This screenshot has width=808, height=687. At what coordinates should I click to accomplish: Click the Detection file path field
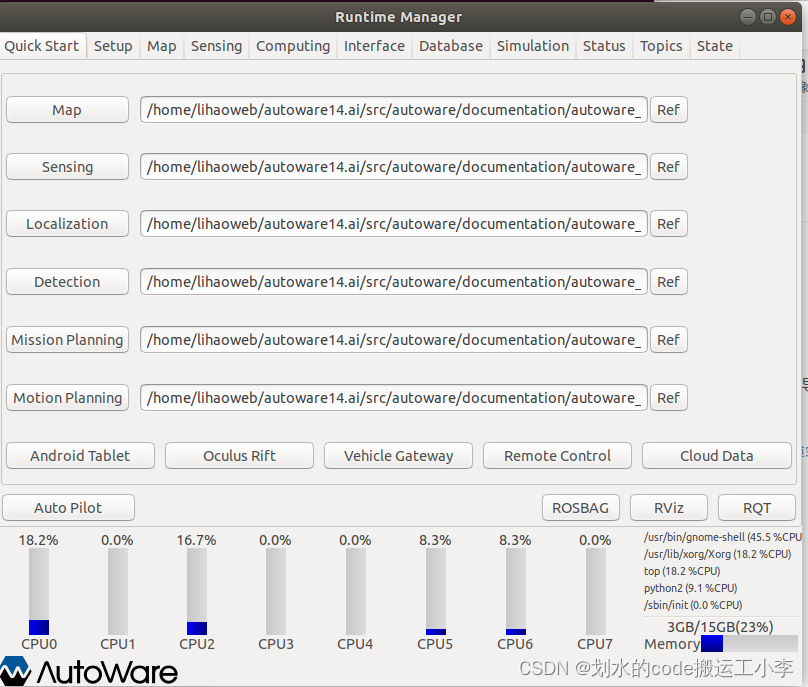[394, 282]
